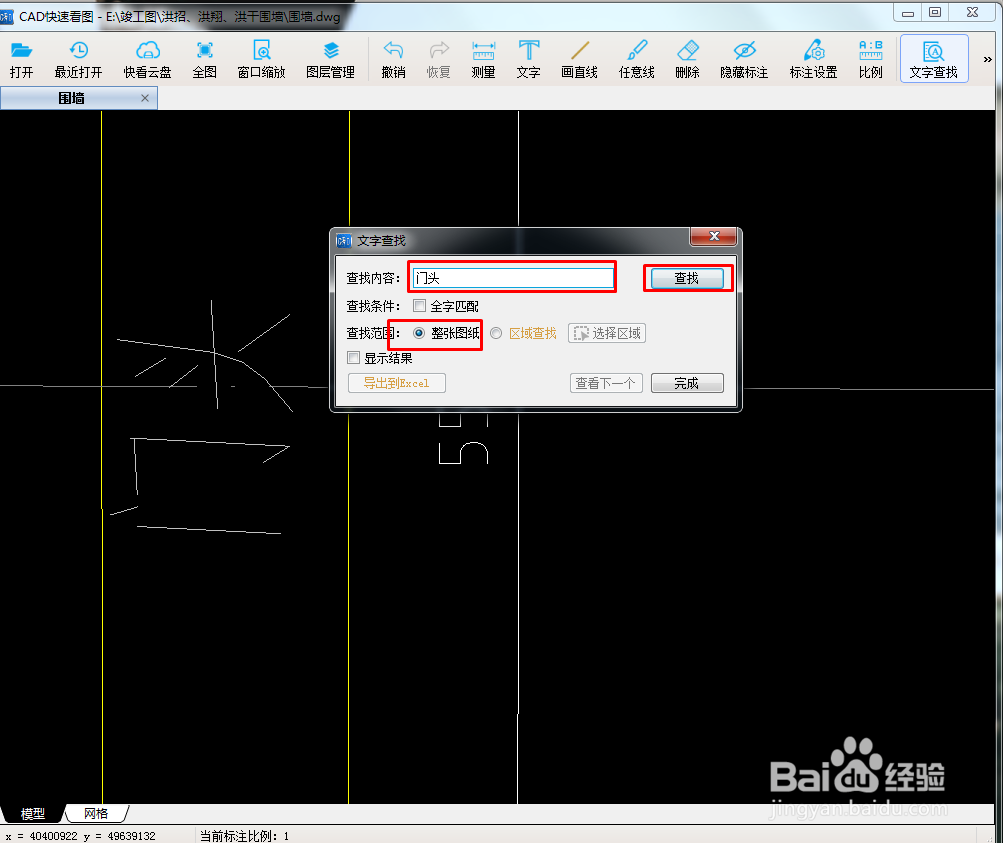The image size is (1003, 843).
Task: Select the 文字 text tool
Action: [x=529, y=59]
